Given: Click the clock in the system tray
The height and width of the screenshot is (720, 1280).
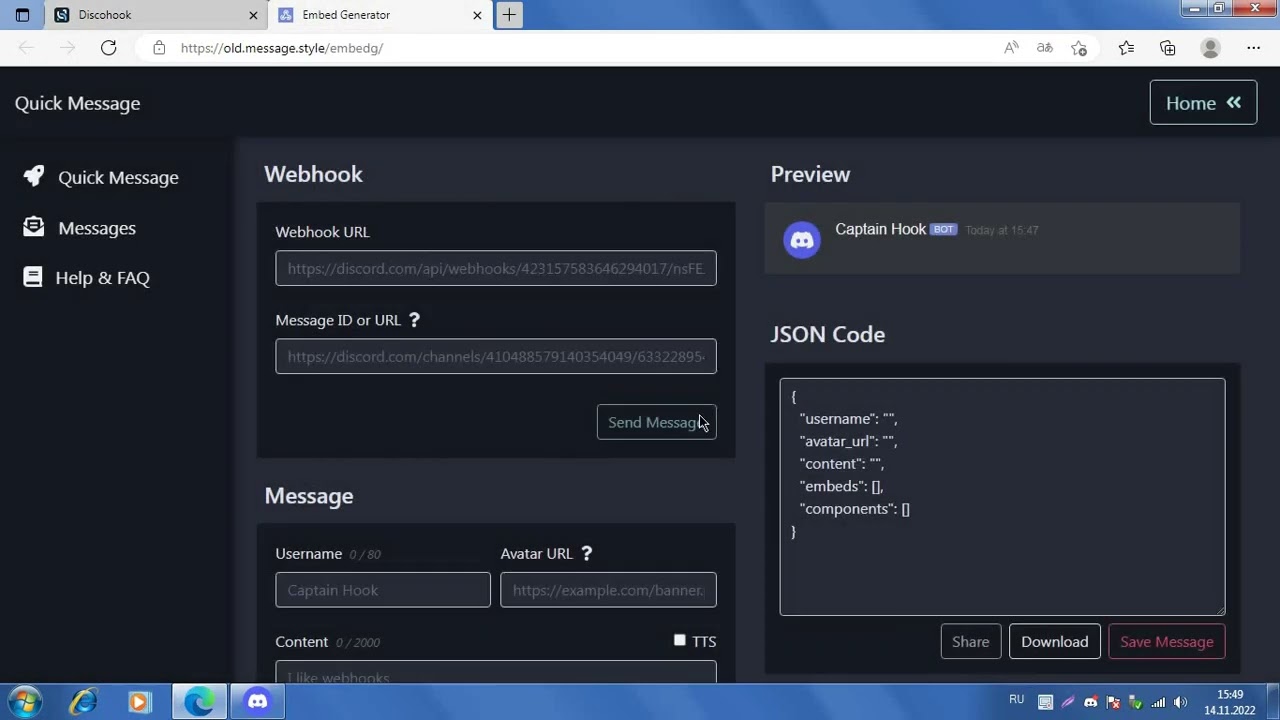Looking at the screenshot, I should point(1230,702).
